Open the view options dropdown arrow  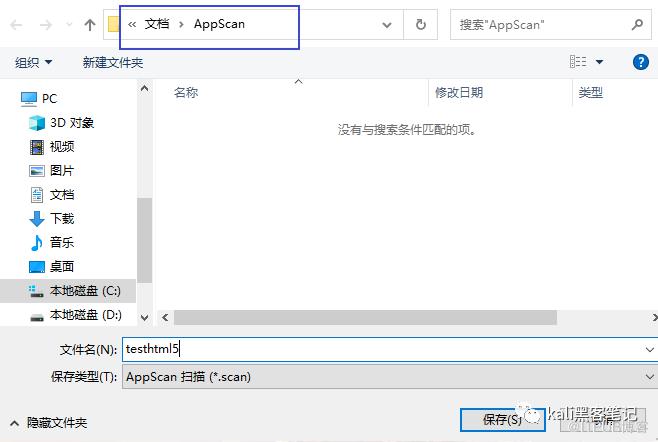[599, 62]
